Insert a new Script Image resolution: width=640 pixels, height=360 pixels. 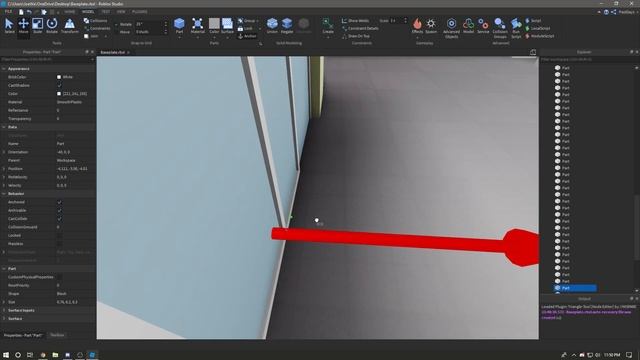click(x=533, y=20)
